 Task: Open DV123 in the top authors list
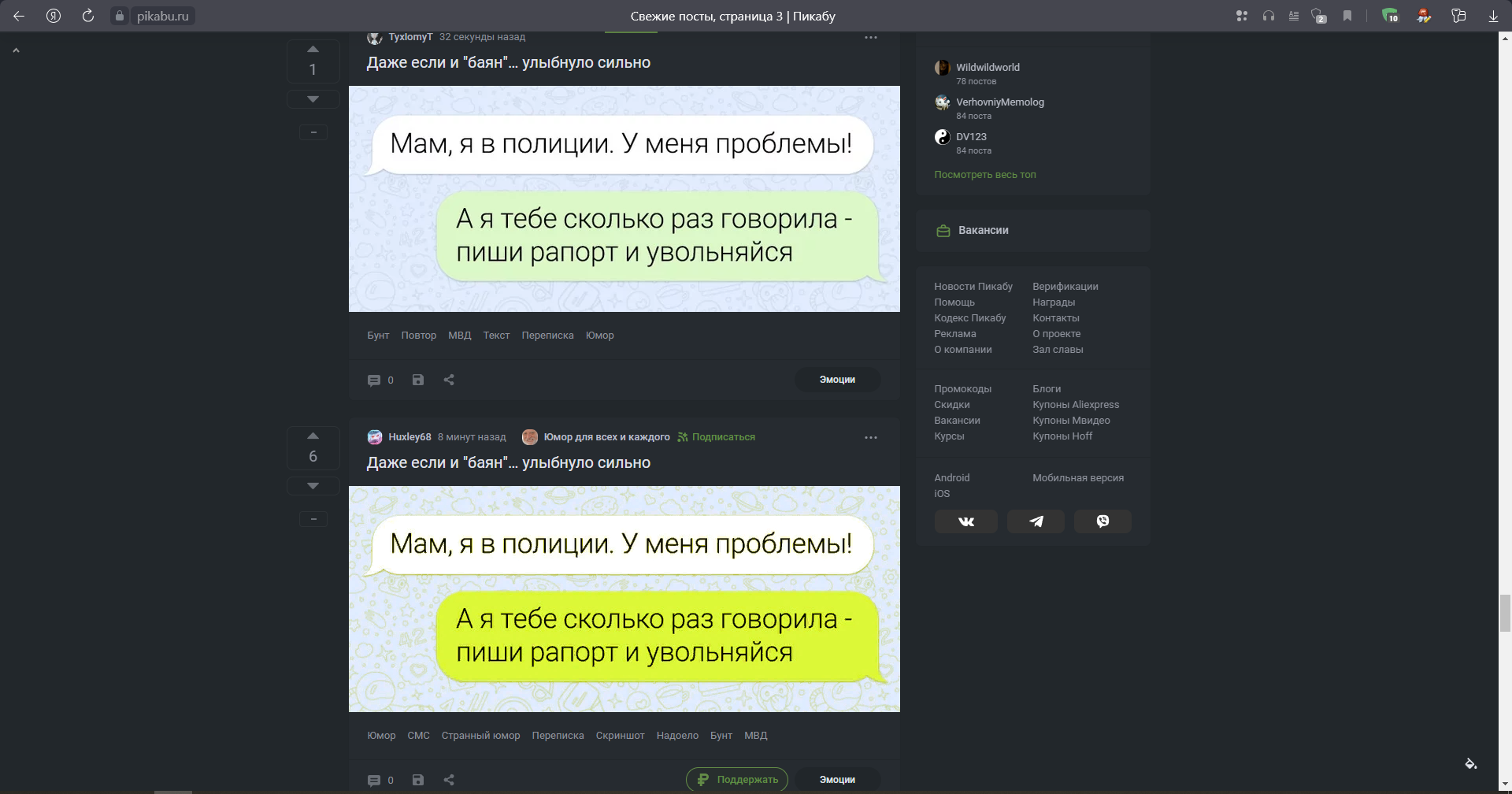[971, 137]
